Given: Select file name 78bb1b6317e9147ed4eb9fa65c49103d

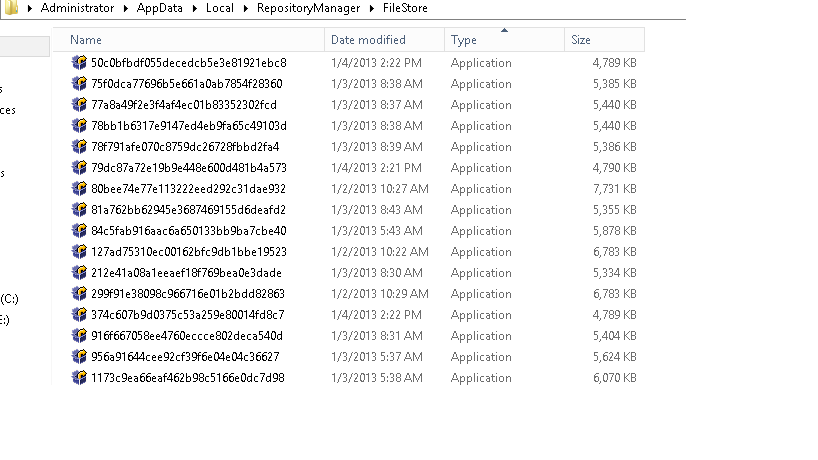Looking at the screenshot, I should 189,126.
